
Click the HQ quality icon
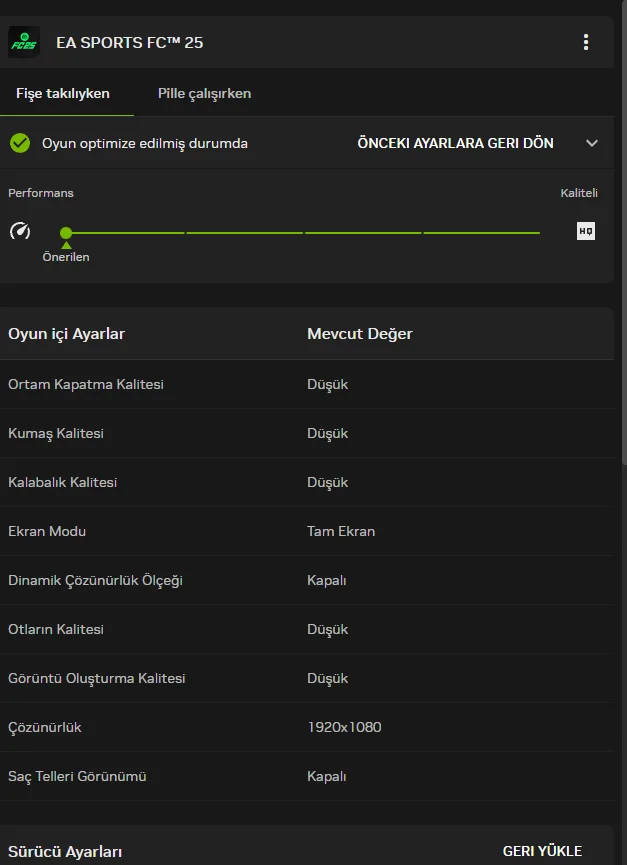(x=586, y=231)
